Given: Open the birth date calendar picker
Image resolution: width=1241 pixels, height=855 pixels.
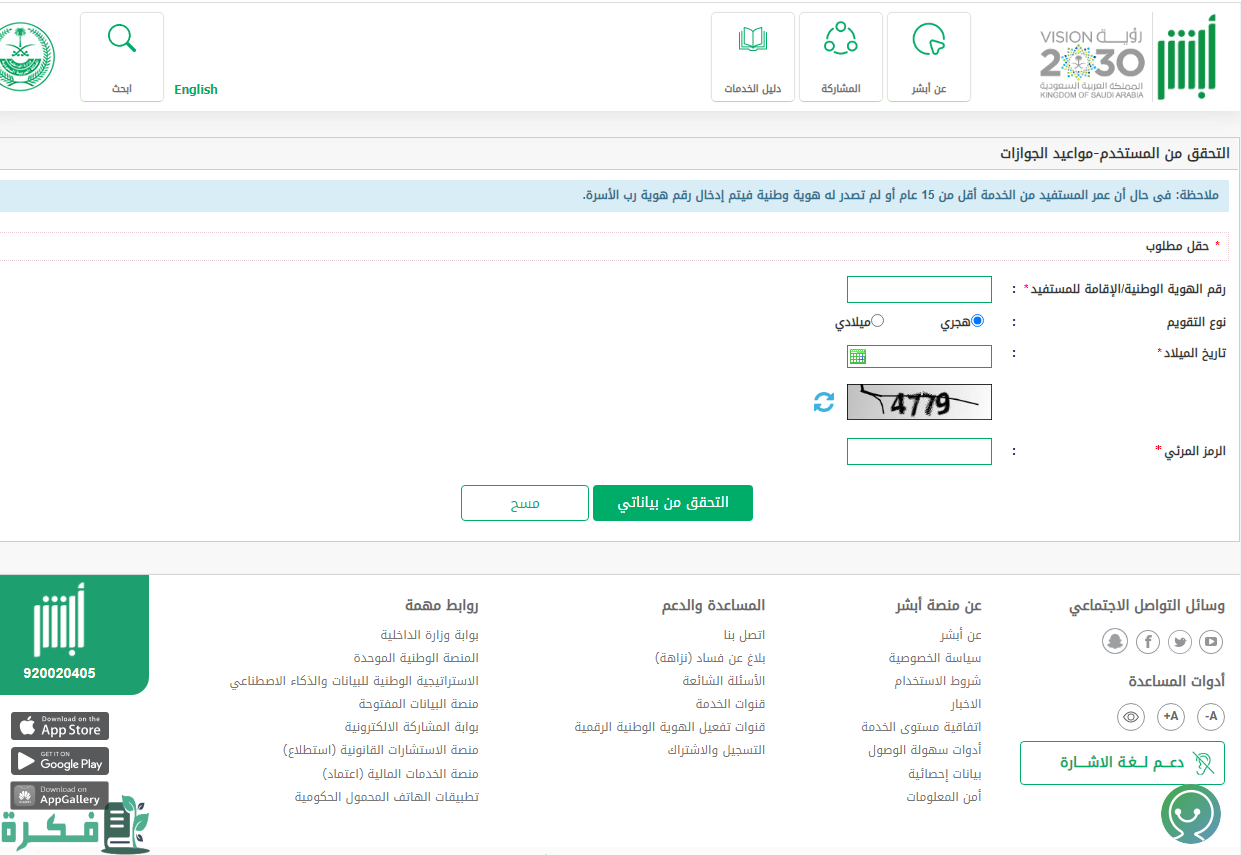Looking at the screenshot, I should 857,357.
